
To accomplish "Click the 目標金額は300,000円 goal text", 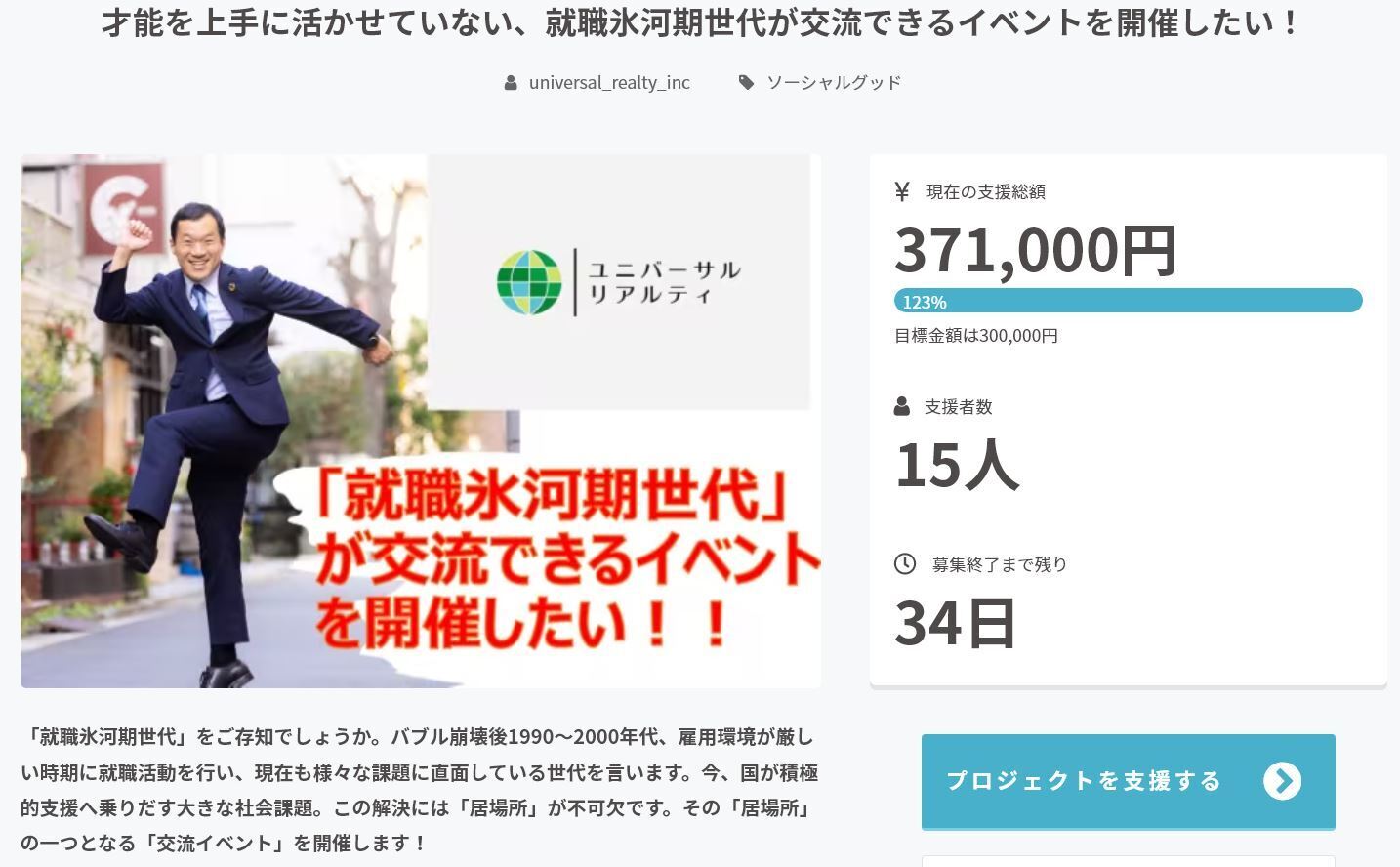I will [976, 336].
